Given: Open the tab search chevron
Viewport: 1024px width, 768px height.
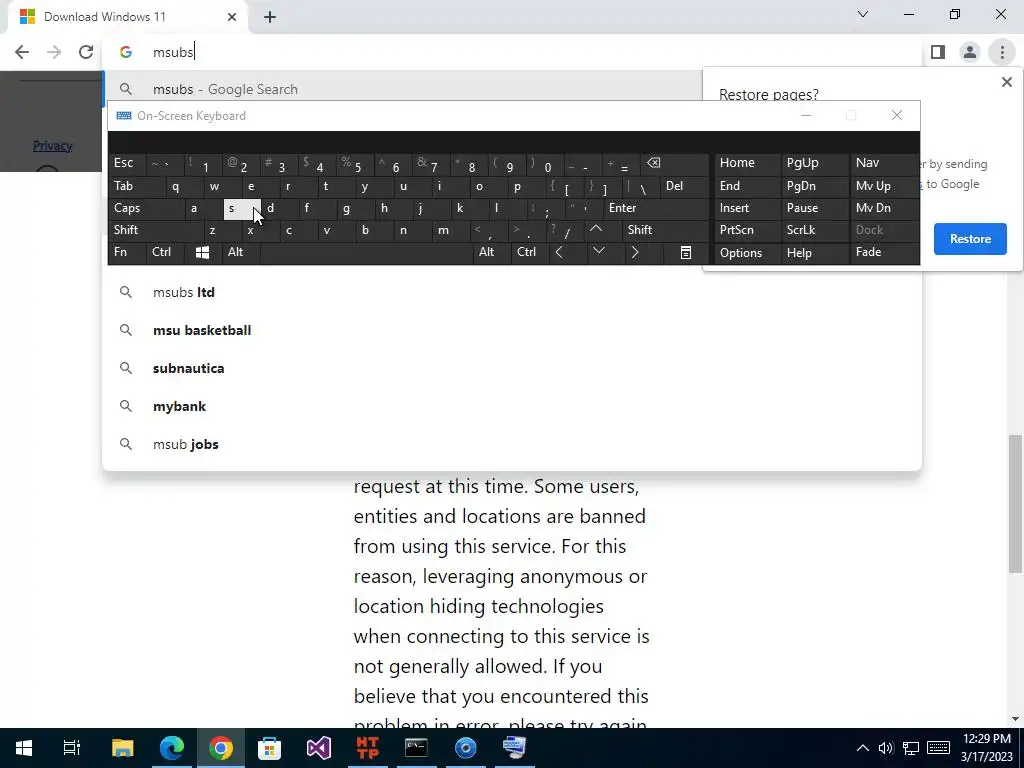Looking at the screenshot, I should point(863,14).
